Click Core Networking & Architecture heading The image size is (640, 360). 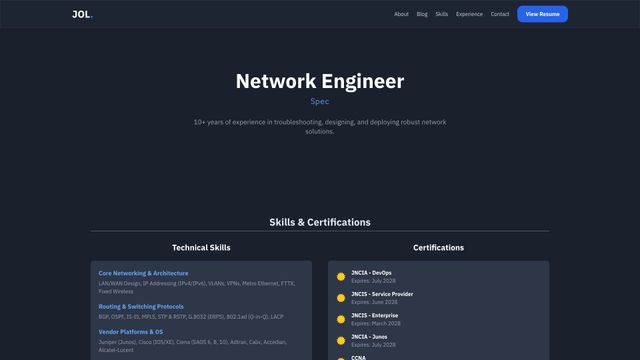point(143,273)
